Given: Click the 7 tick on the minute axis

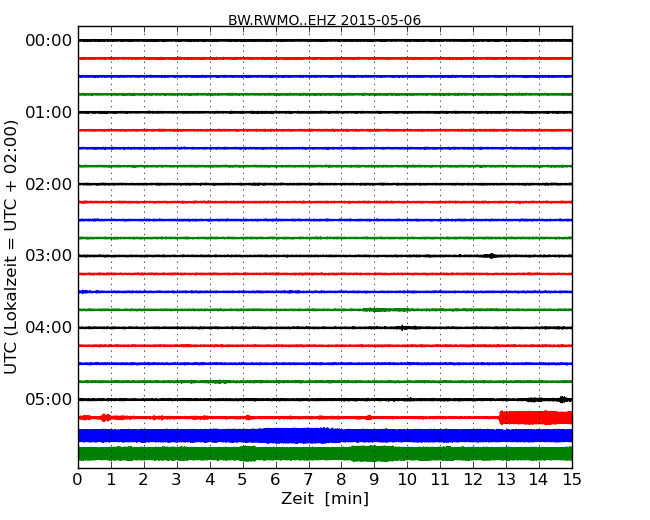Looking at the screenshot, I should coord(308,480).
